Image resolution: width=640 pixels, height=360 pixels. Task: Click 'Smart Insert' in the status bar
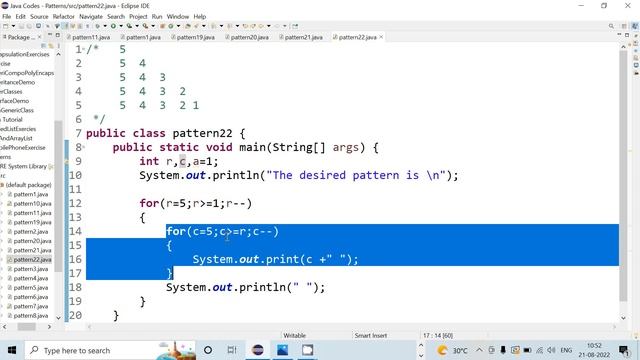pyautogui.click(x=371, y=336)
